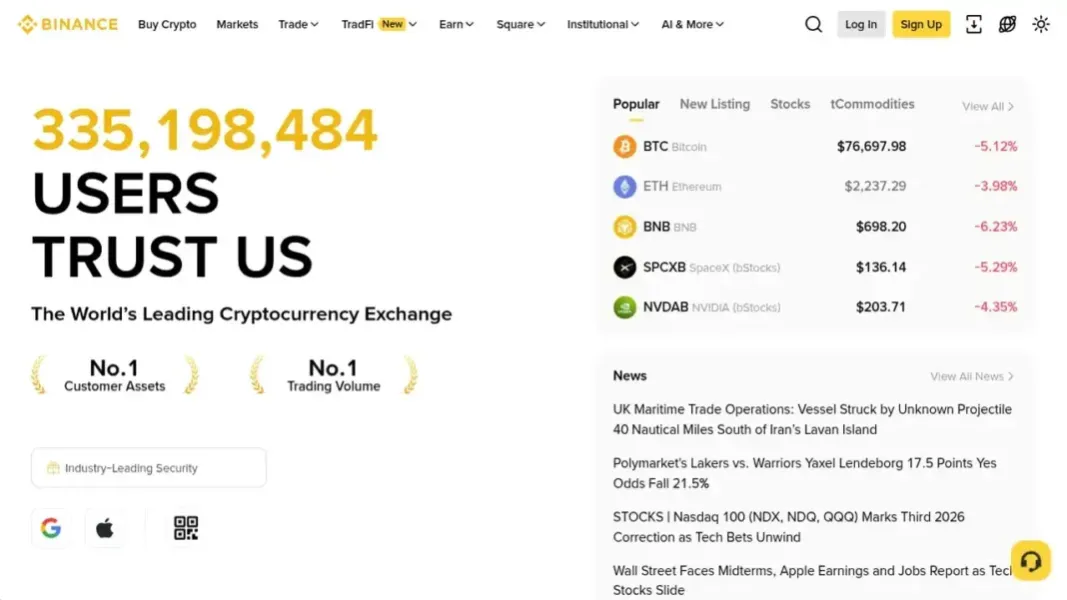Screen dimensions: 1067x600
Task: Click ETH price $2,237.29
Action: click(874, 186)
